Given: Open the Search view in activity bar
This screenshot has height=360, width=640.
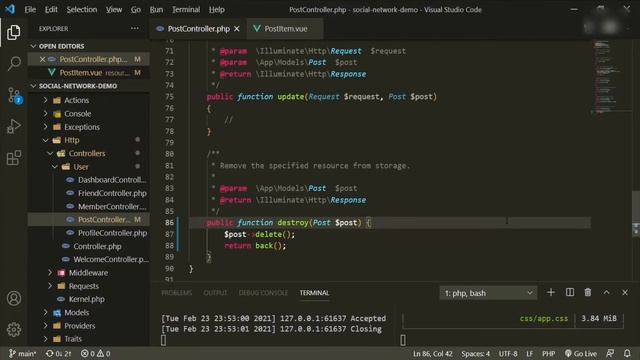Looking at the screenshot, I should point(14,63).
